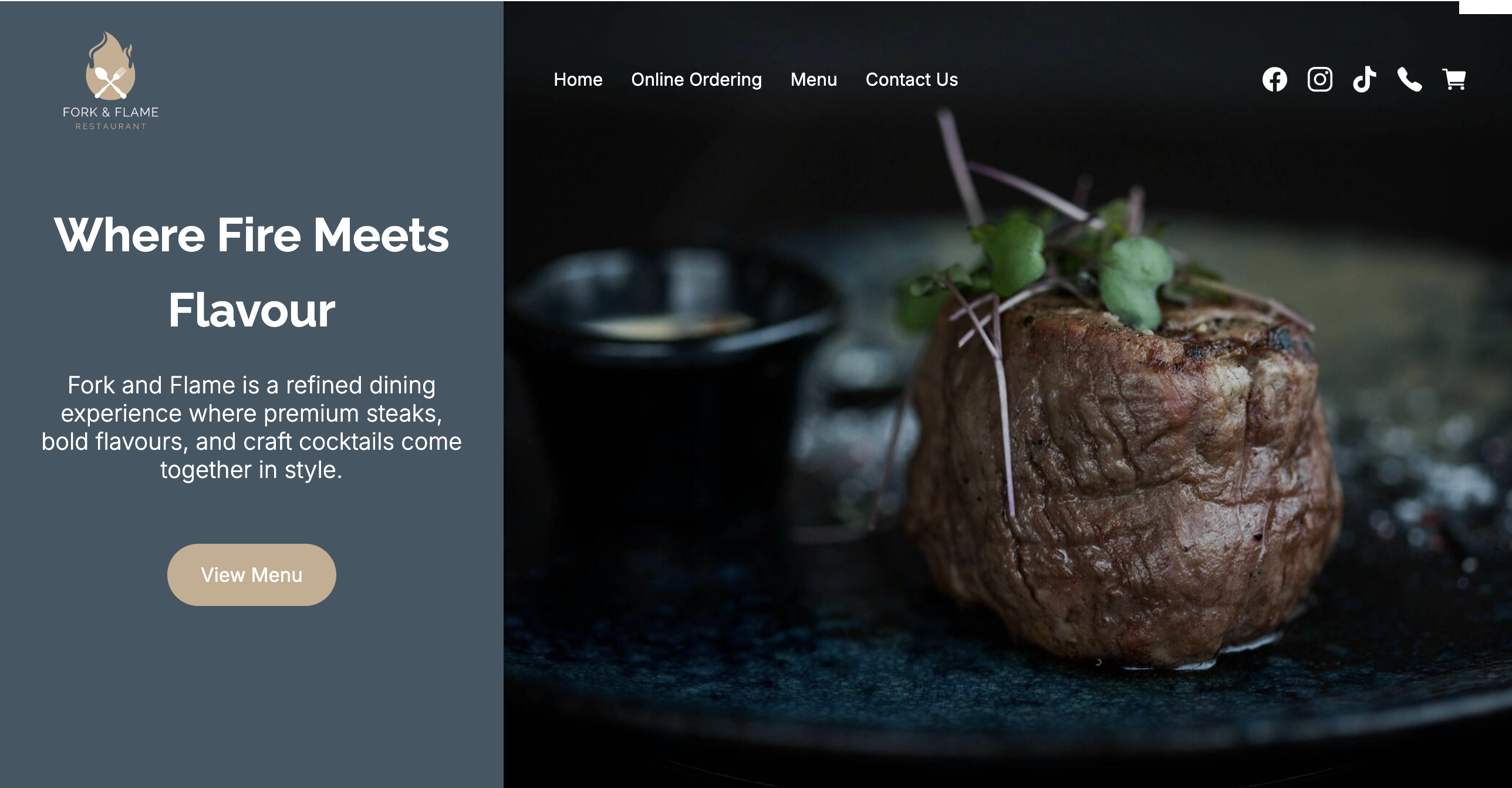
Task: Click the word Flavour in the headline
Action: [x=252, y=311]
